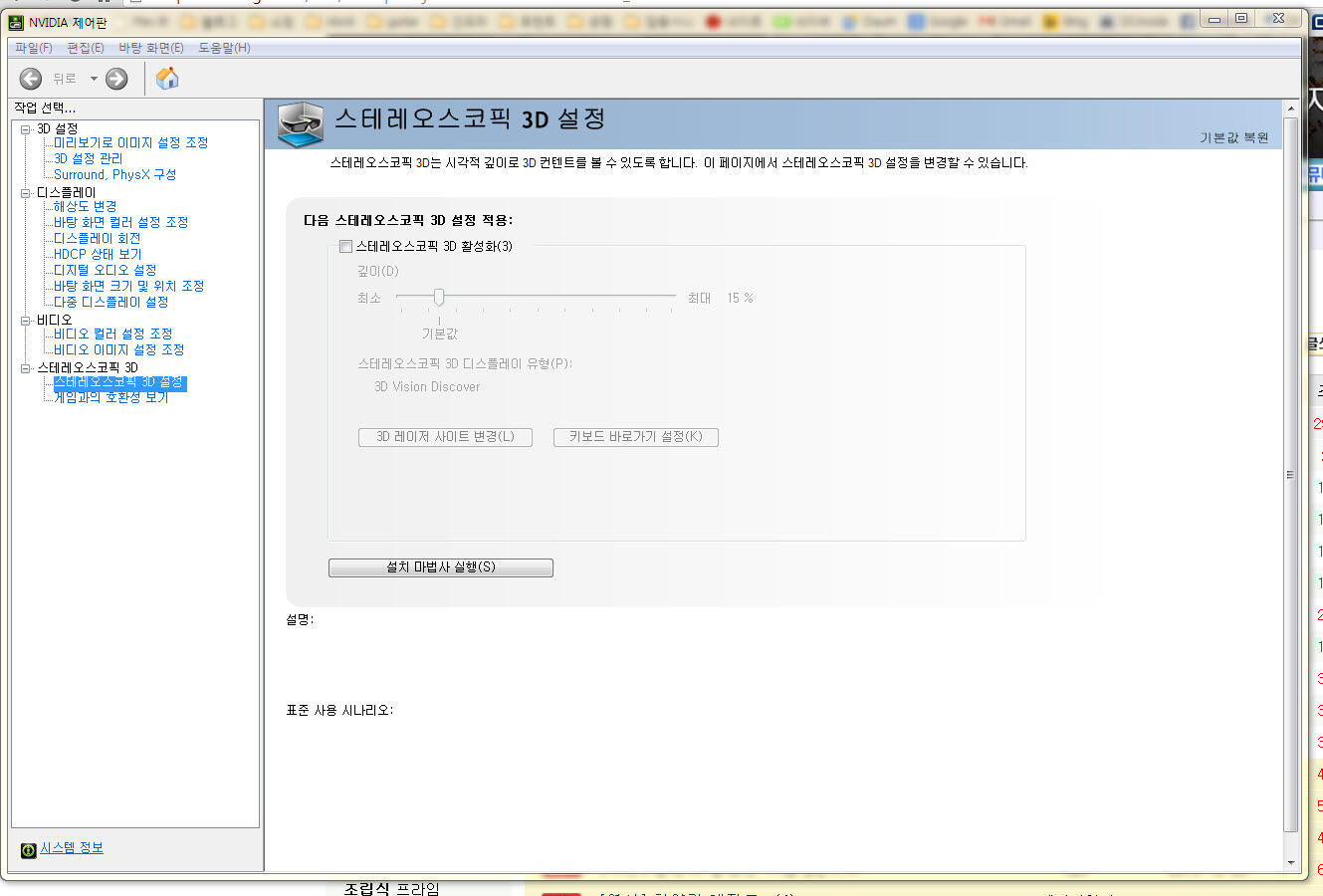The width and height of the screenshot is (1323, 896).
Task: Open the 도움말(H) menu
Action: (225, 48)
